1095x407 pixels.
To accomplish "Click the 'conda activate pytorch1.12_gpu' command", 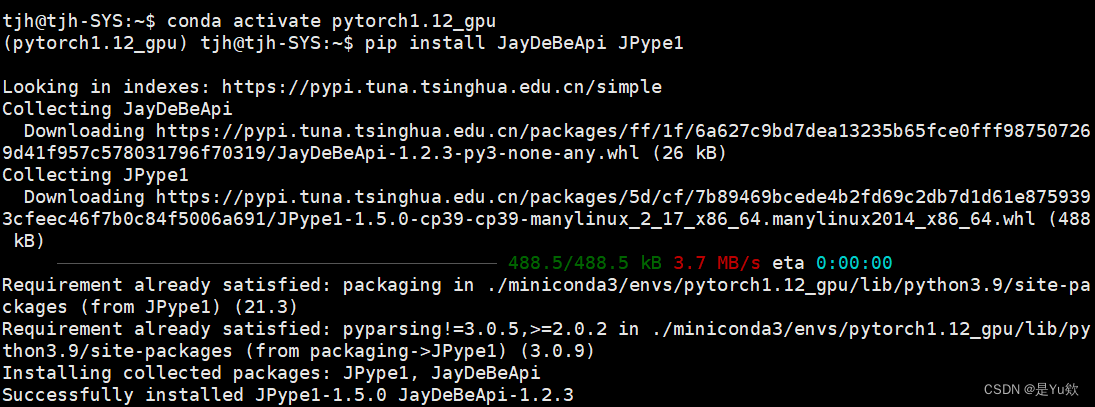I will (x=330, y=20).
